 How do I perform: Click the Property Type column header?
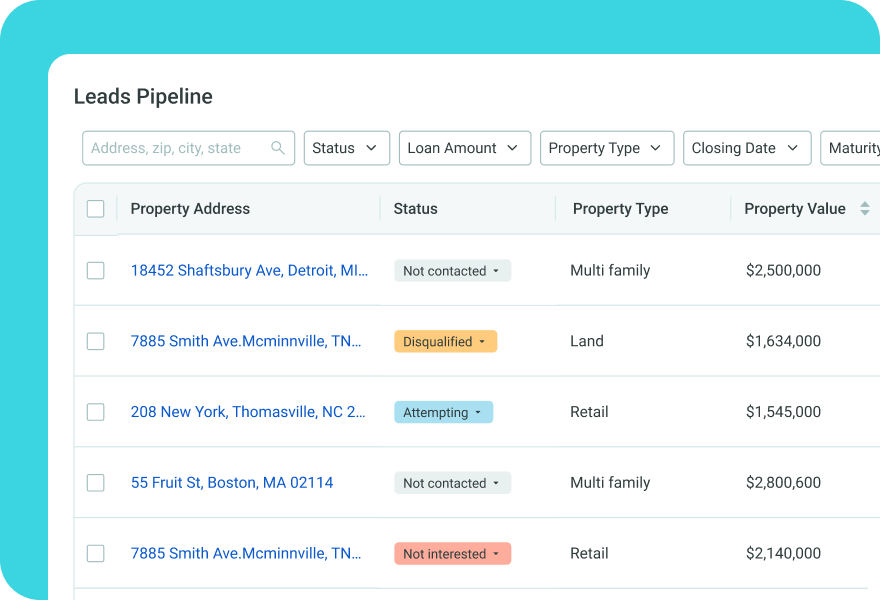click(620, 209)
